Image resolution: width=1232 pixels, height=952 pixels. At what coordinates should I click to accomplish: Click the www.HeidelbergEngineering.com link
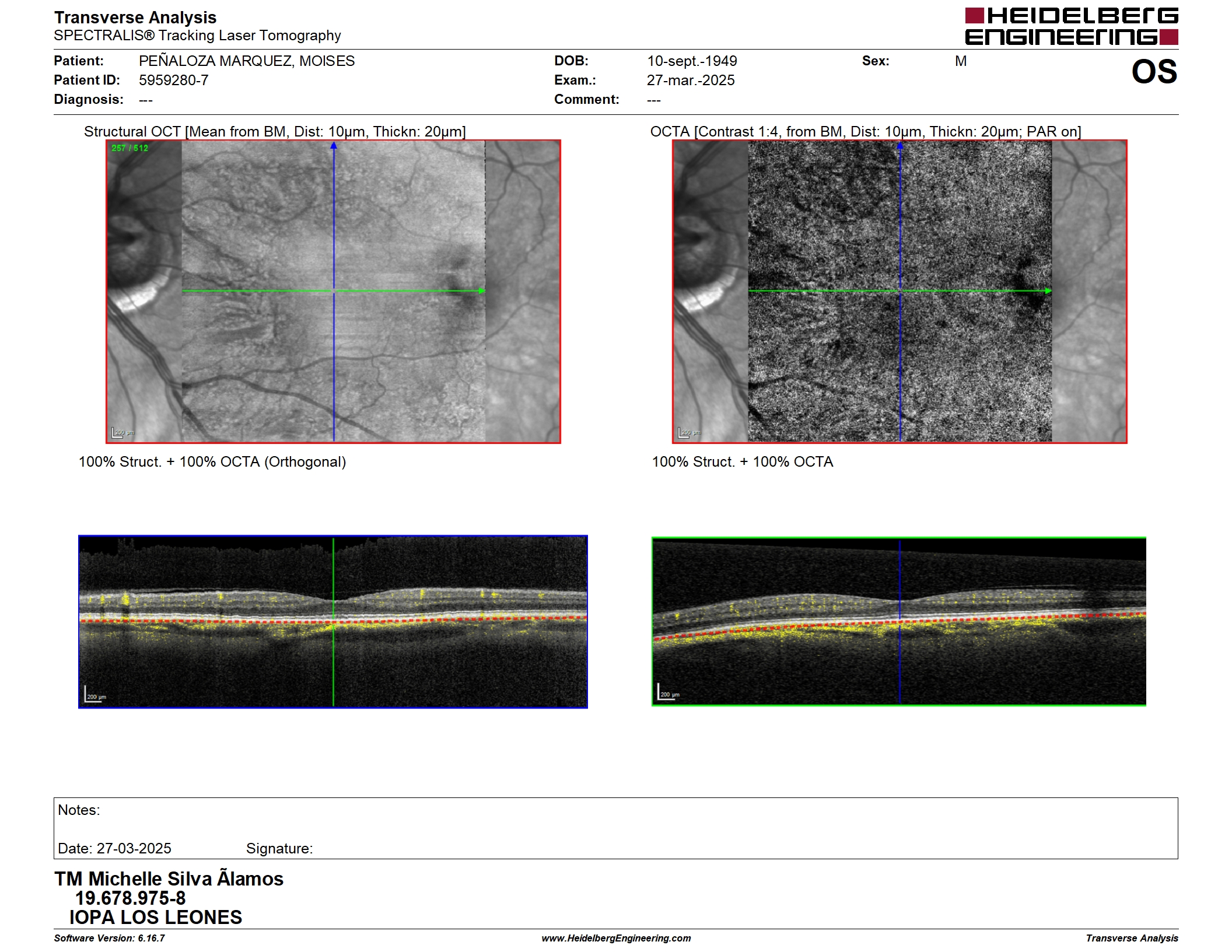(x=616, y=938)
